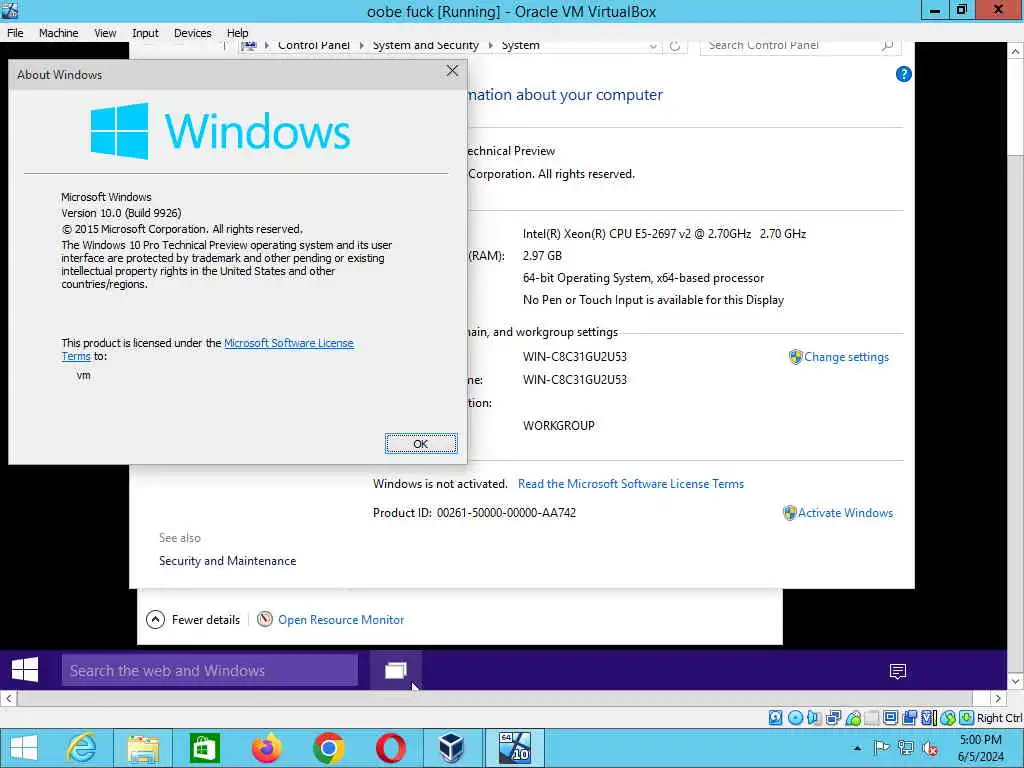Click the VirtualBox display status icon

tap(890, 718)
